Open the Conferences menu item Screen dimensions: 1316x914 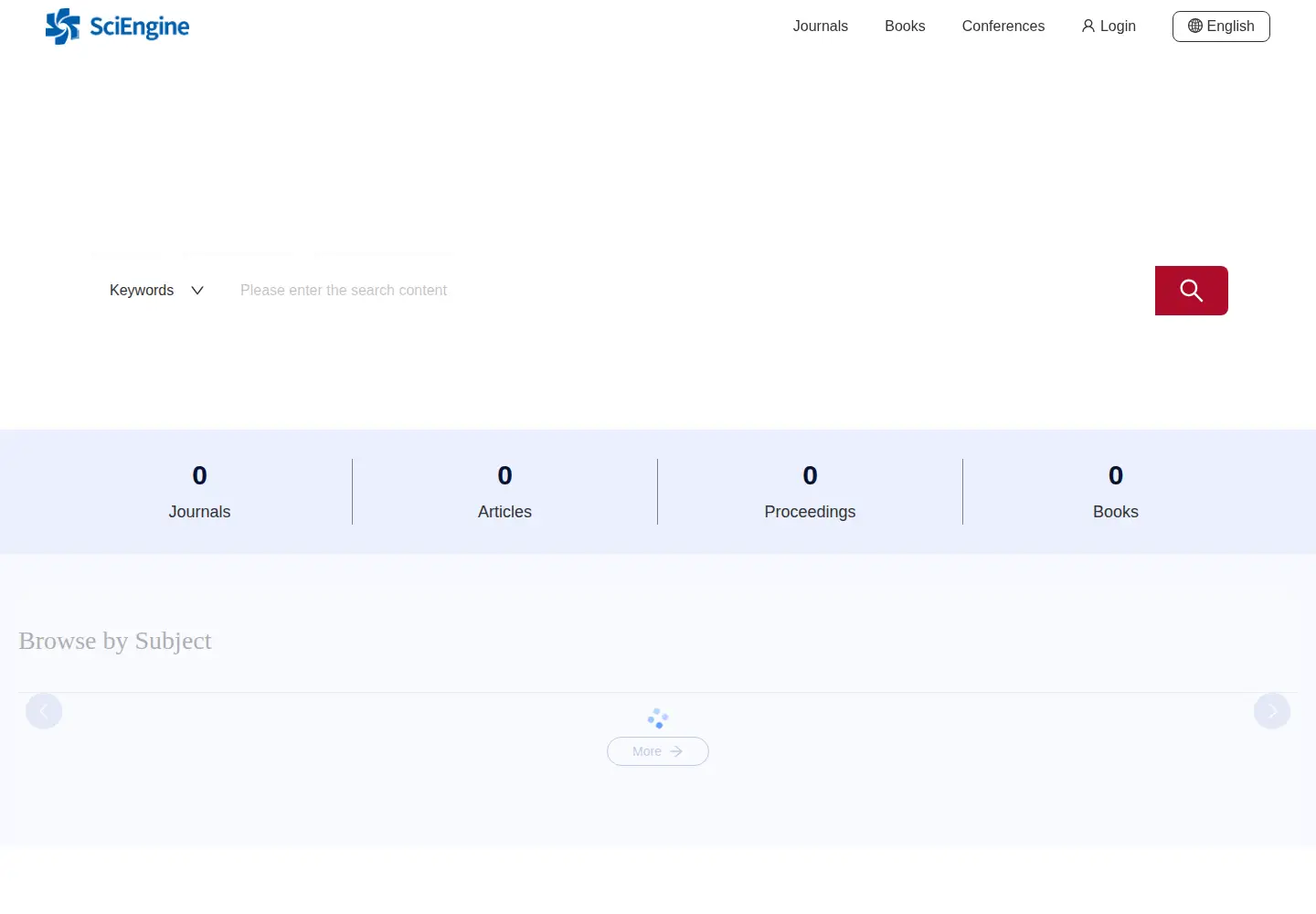[1003, 27]
